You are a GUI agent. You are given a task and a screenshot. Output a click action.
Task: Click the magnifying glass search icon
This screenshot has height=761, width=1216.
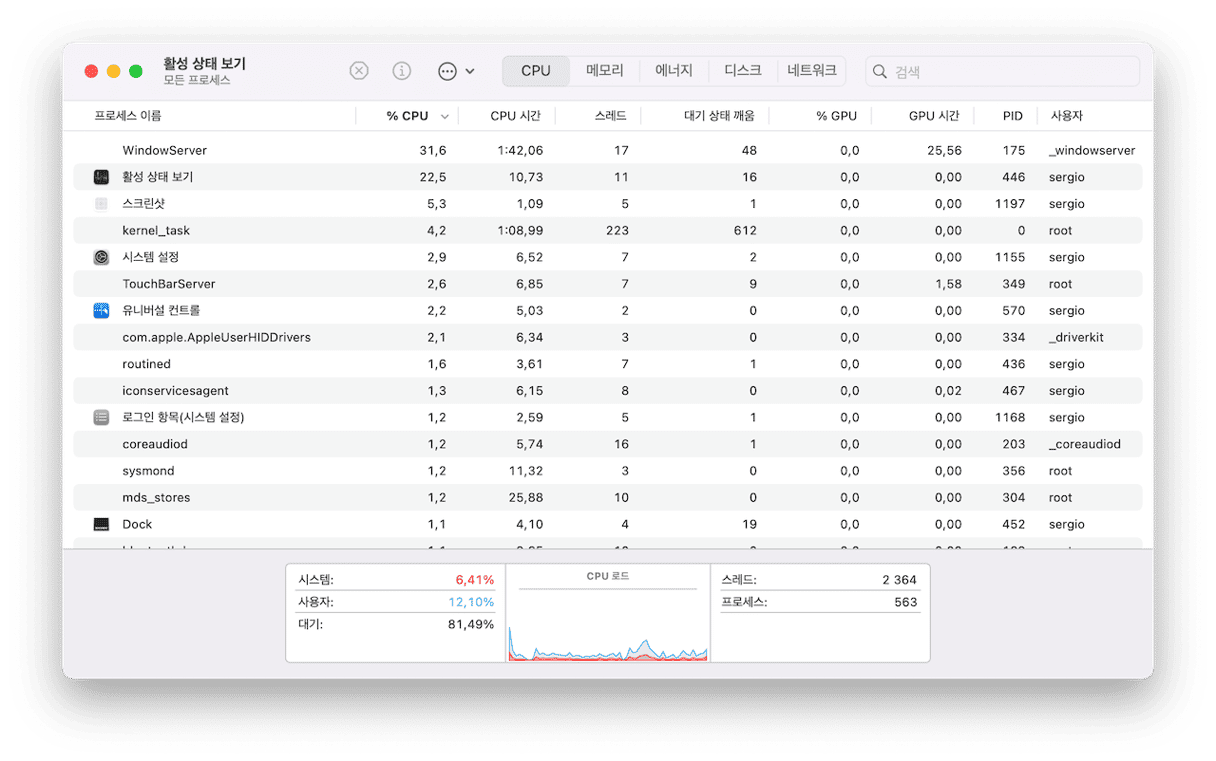click(880, 72)
